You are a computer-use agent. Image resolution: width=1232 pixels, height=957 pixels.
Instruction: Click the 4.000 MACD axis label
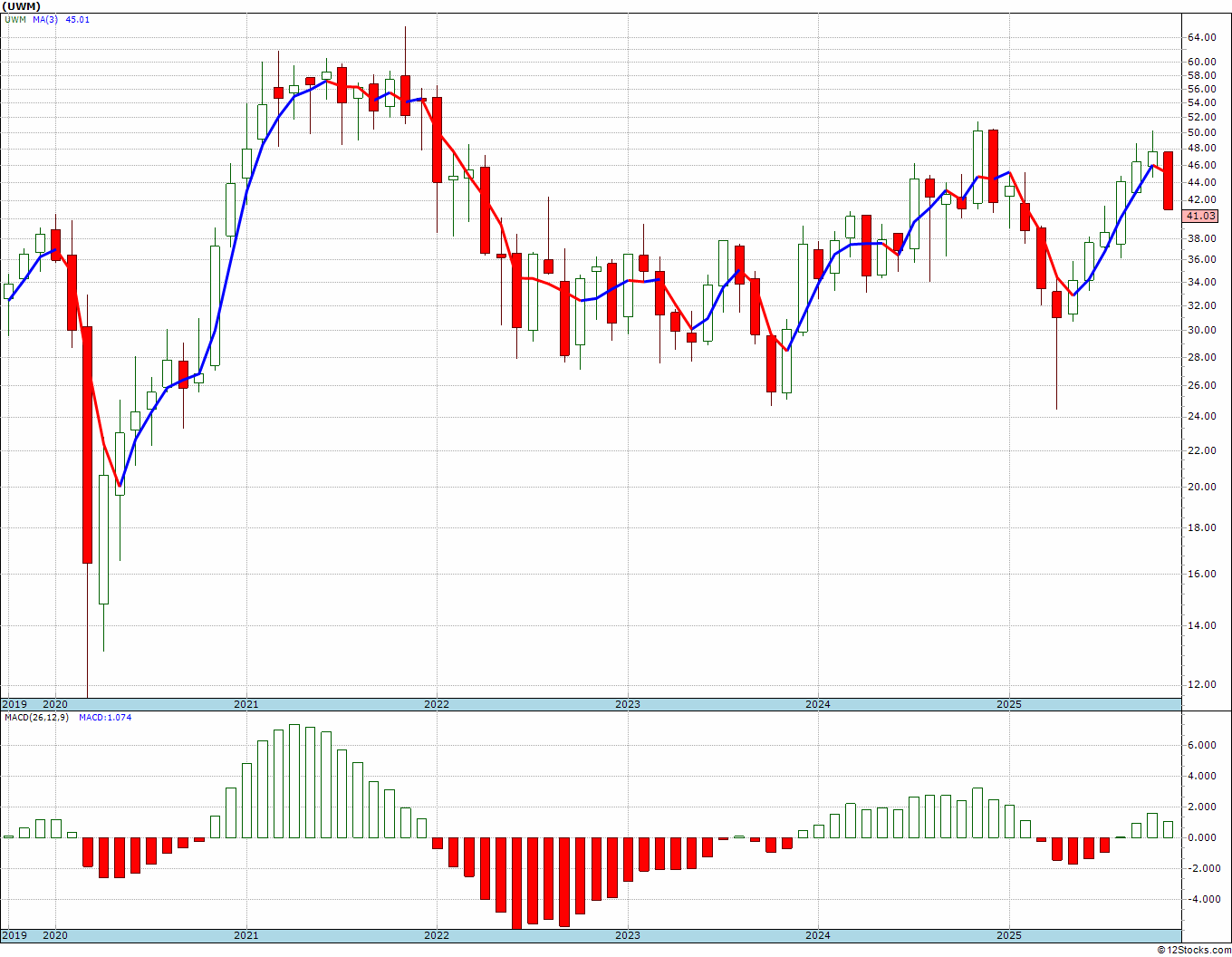1201,776
